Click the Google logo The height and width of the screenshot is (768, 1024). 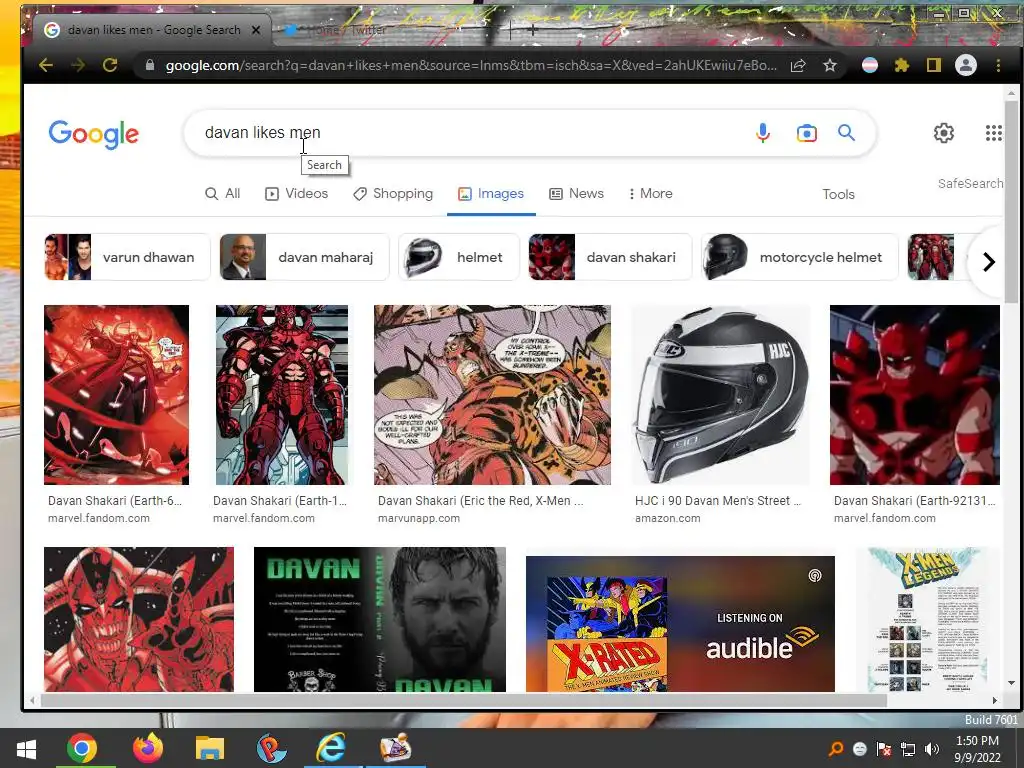93,135
